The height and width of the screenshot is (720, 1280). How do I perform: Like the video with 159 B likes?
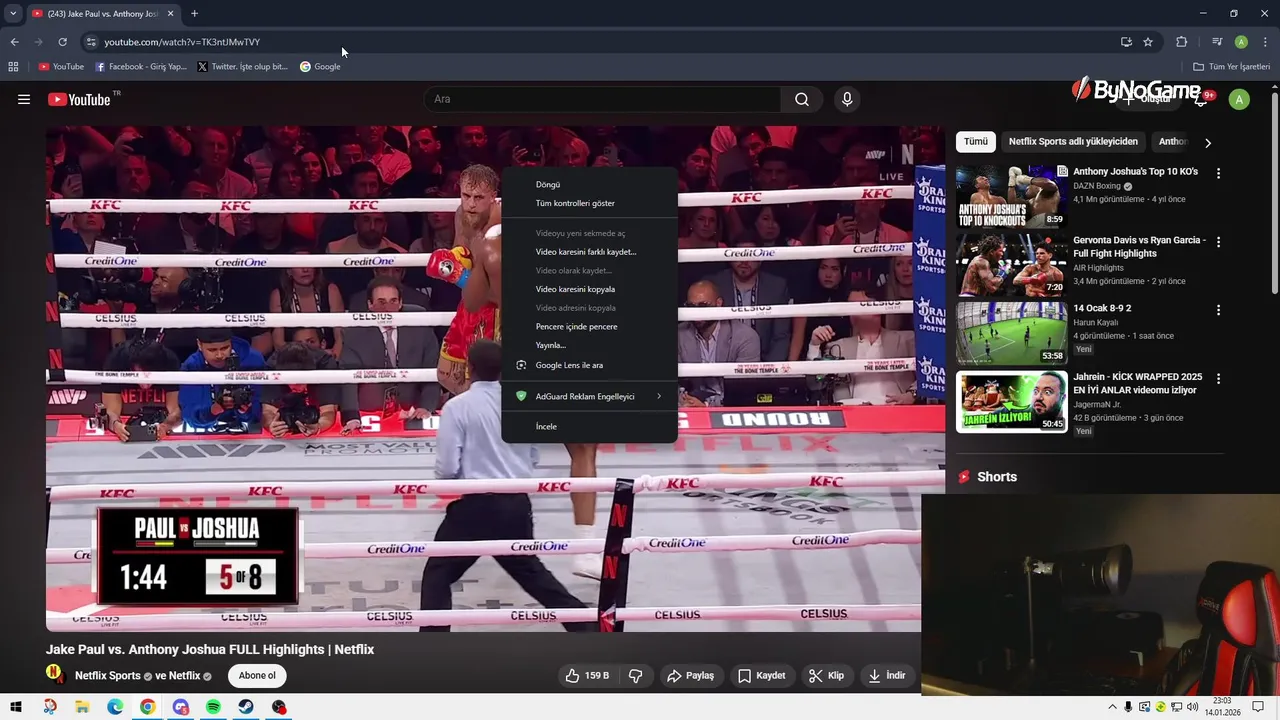point(586,676)
